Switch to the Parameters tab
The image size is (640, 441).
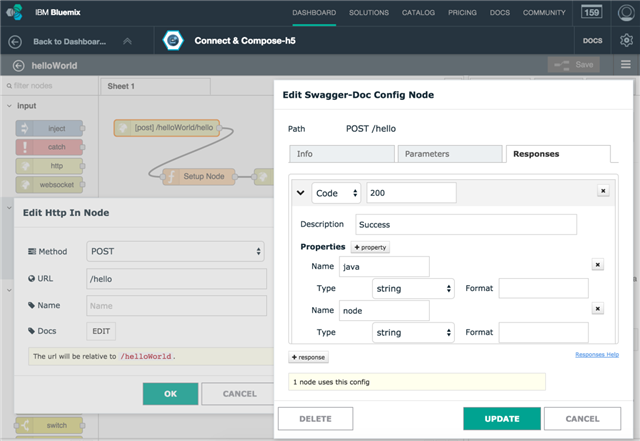click(x=450, y=154)
